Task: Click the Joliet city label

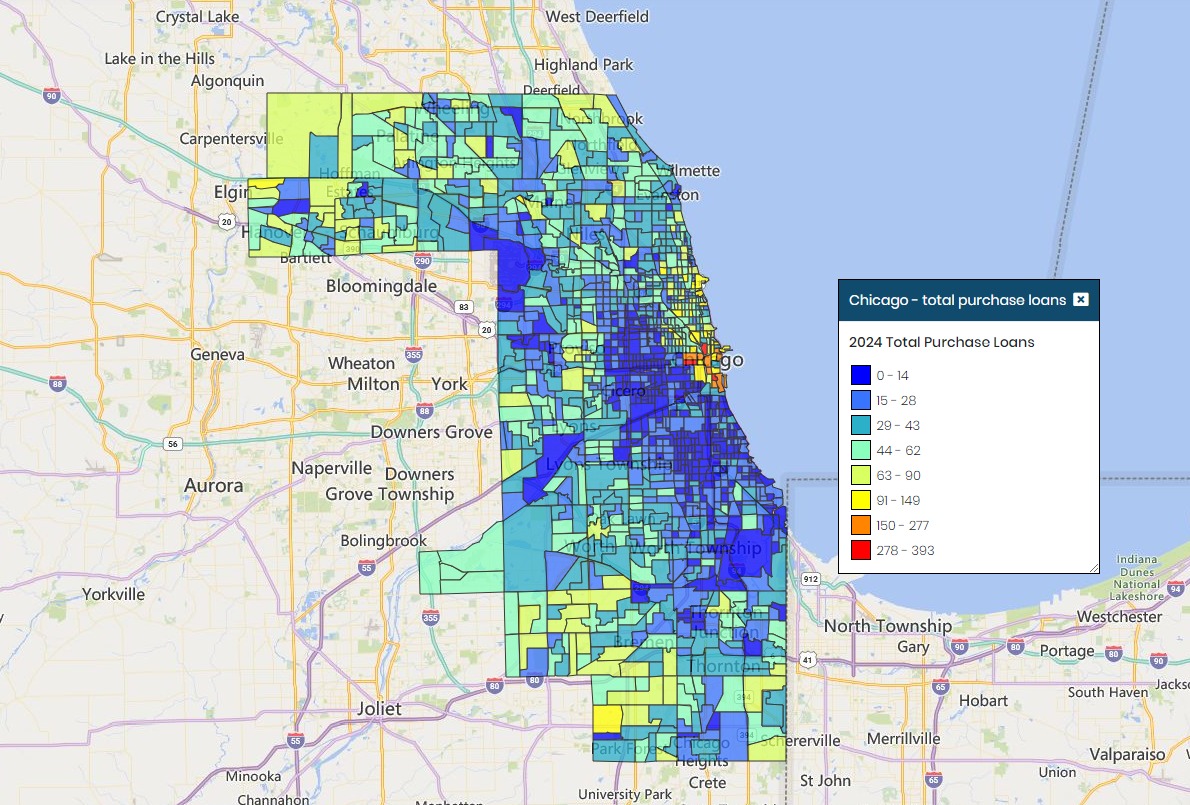Action: point(379,709)
